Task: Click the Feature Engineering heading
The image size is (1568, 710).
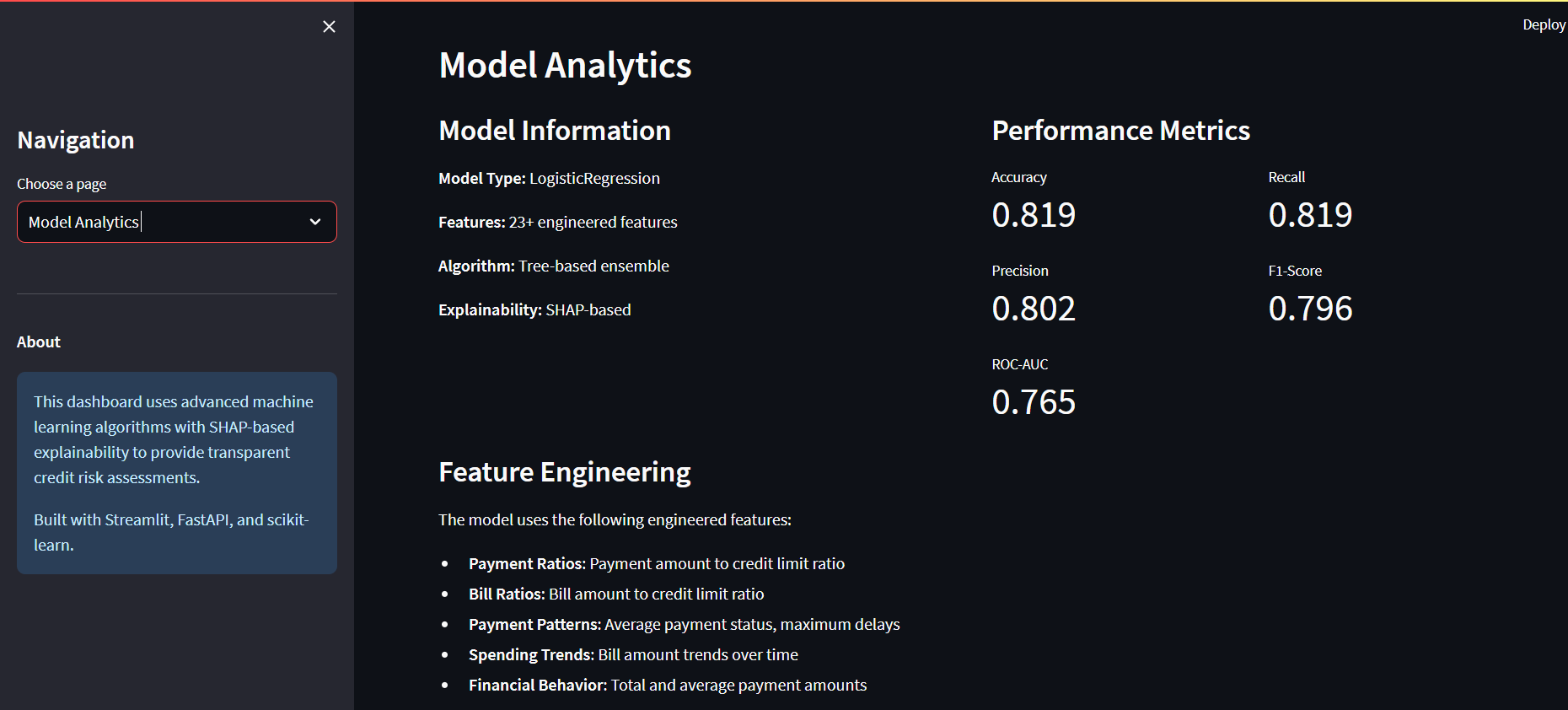Action: (x=564, y=472)
